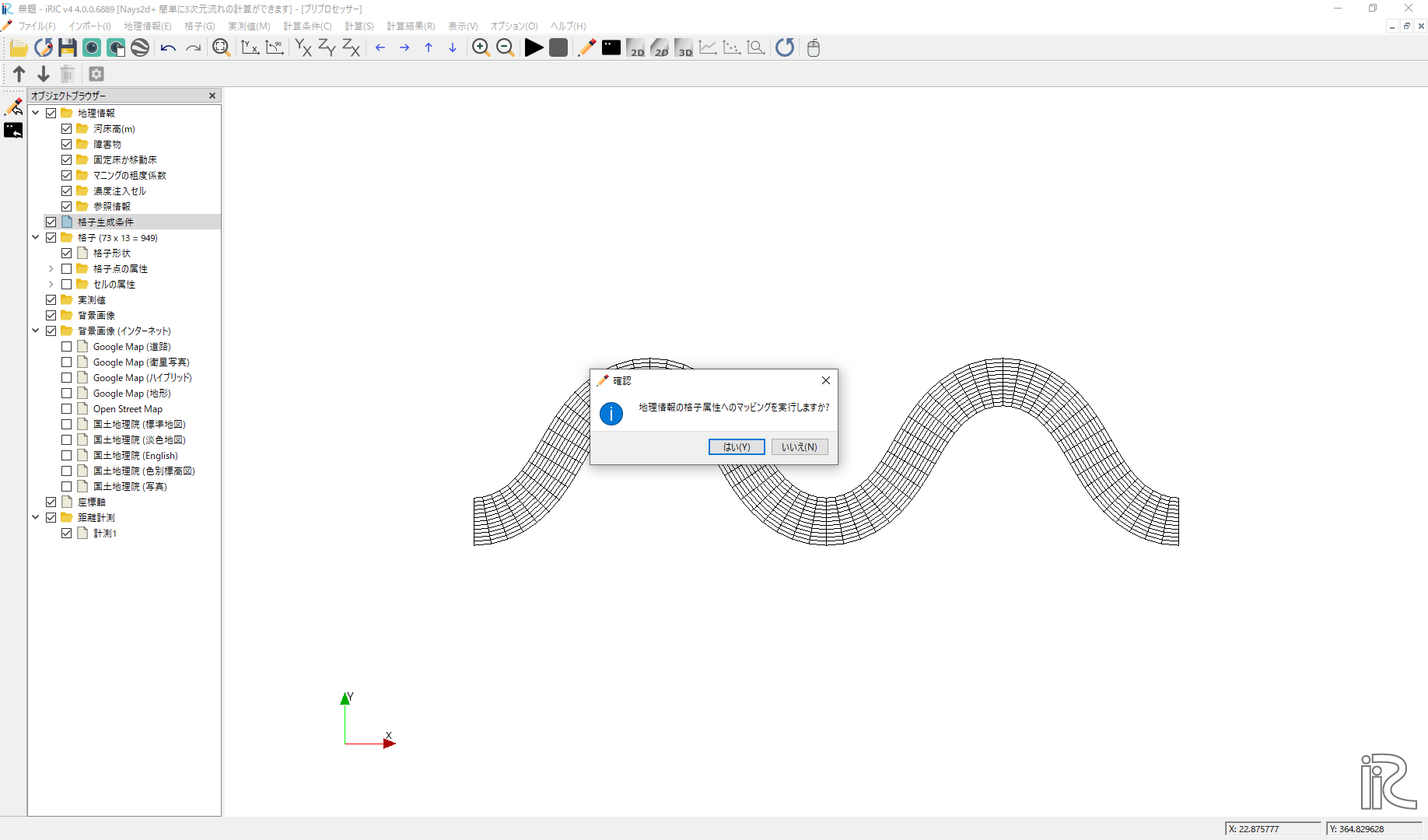Close the 確認 dialog with X
The height and width of the screenshot is (840, 1428).
click(x=826, y=380)
